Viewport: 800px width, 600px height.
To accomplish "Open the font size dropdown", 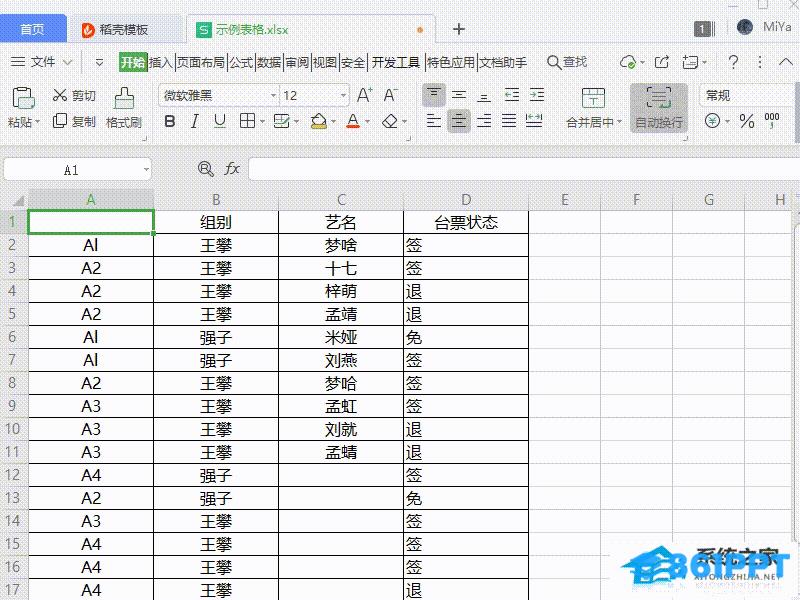I will tap(343, 95).
